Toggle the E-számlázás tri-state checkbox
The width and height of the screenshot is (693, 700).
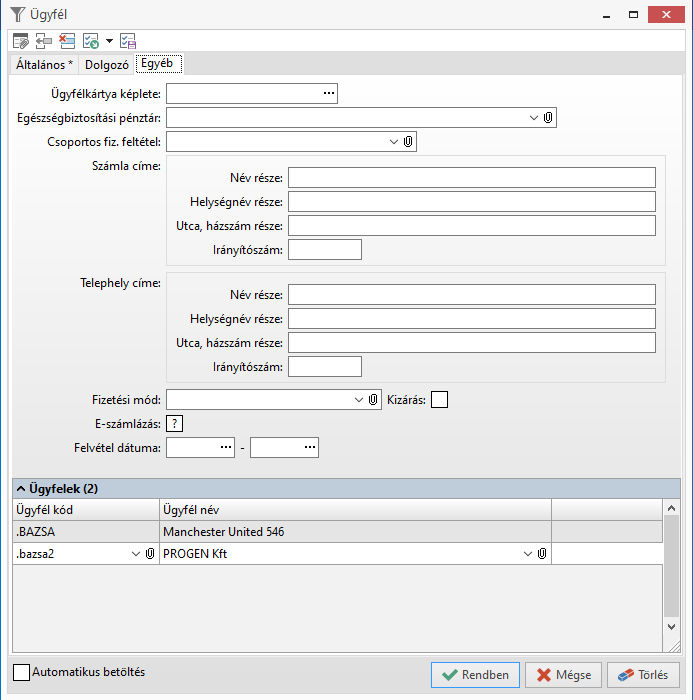(175, 424)
